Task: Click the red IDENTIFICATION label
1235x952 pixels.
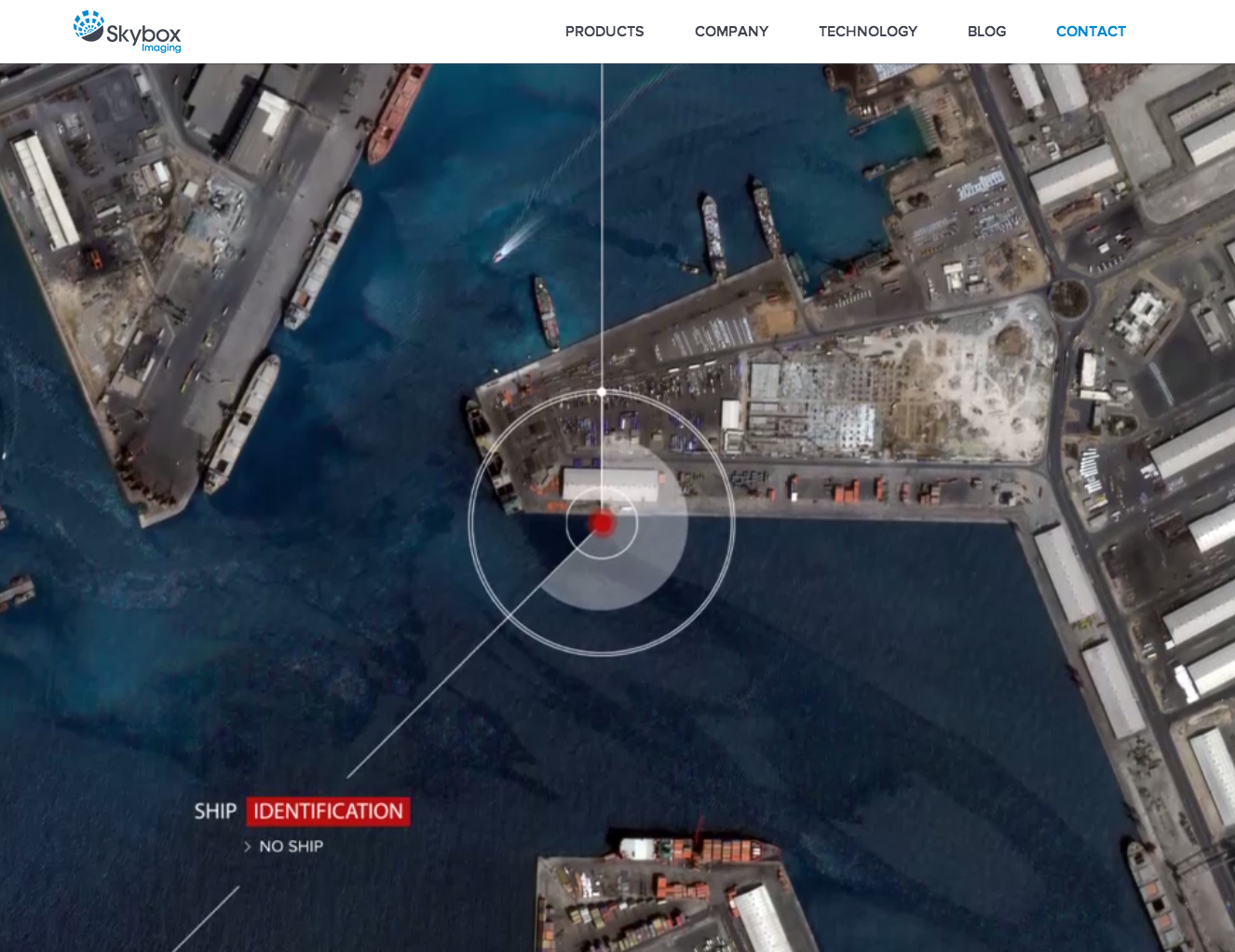Action: click(x=328, y=811)
